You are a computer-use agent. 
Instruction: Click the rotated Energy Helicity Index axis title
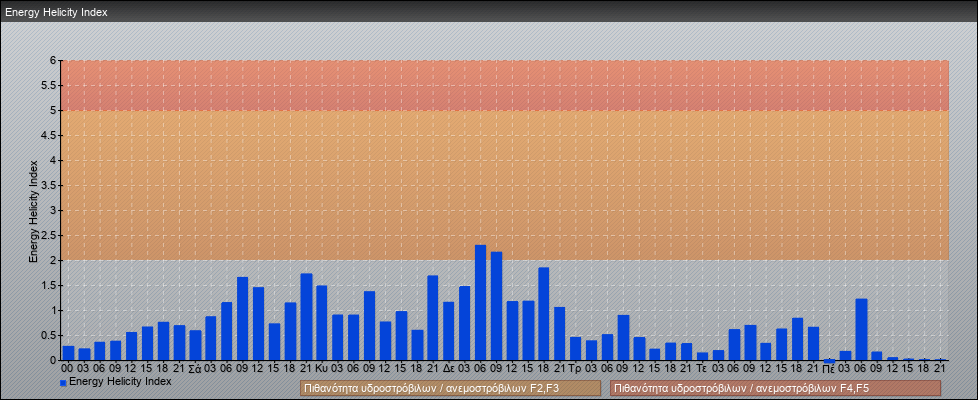(34, 212)
